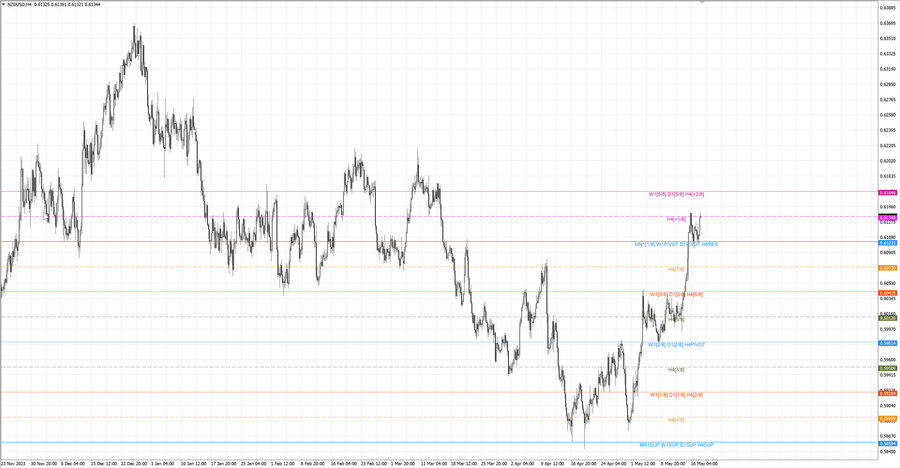The width and height of the screenshot is (900, 468).
Task: Click the red 0.59204 price tag
Action: (887, 393)
